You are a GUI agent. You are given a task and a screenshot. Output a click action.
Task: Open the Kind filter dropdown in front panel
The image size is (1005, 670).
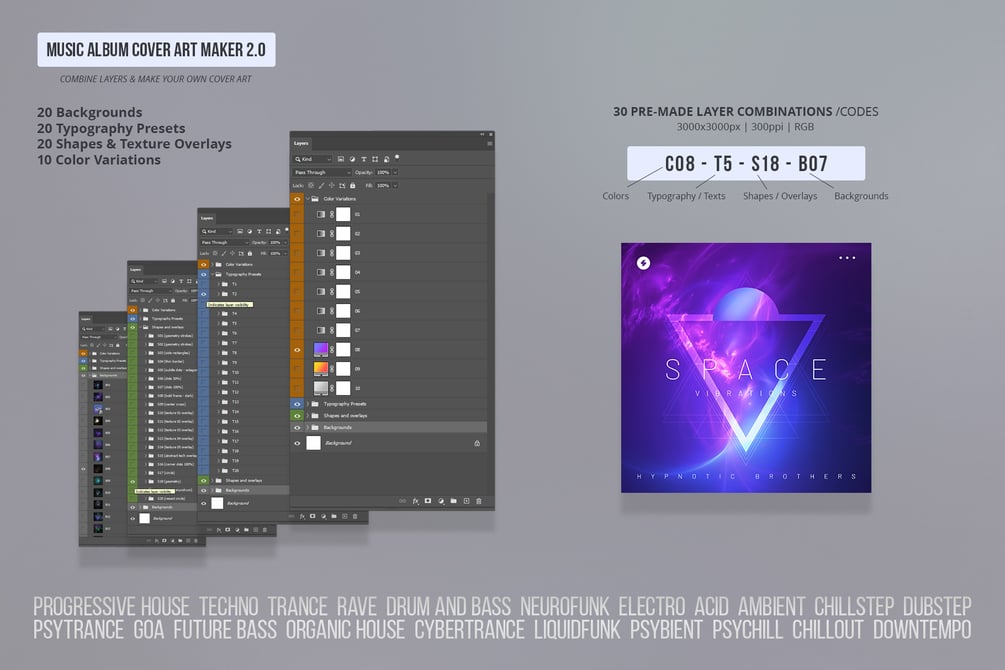click(x=313, y=159)
